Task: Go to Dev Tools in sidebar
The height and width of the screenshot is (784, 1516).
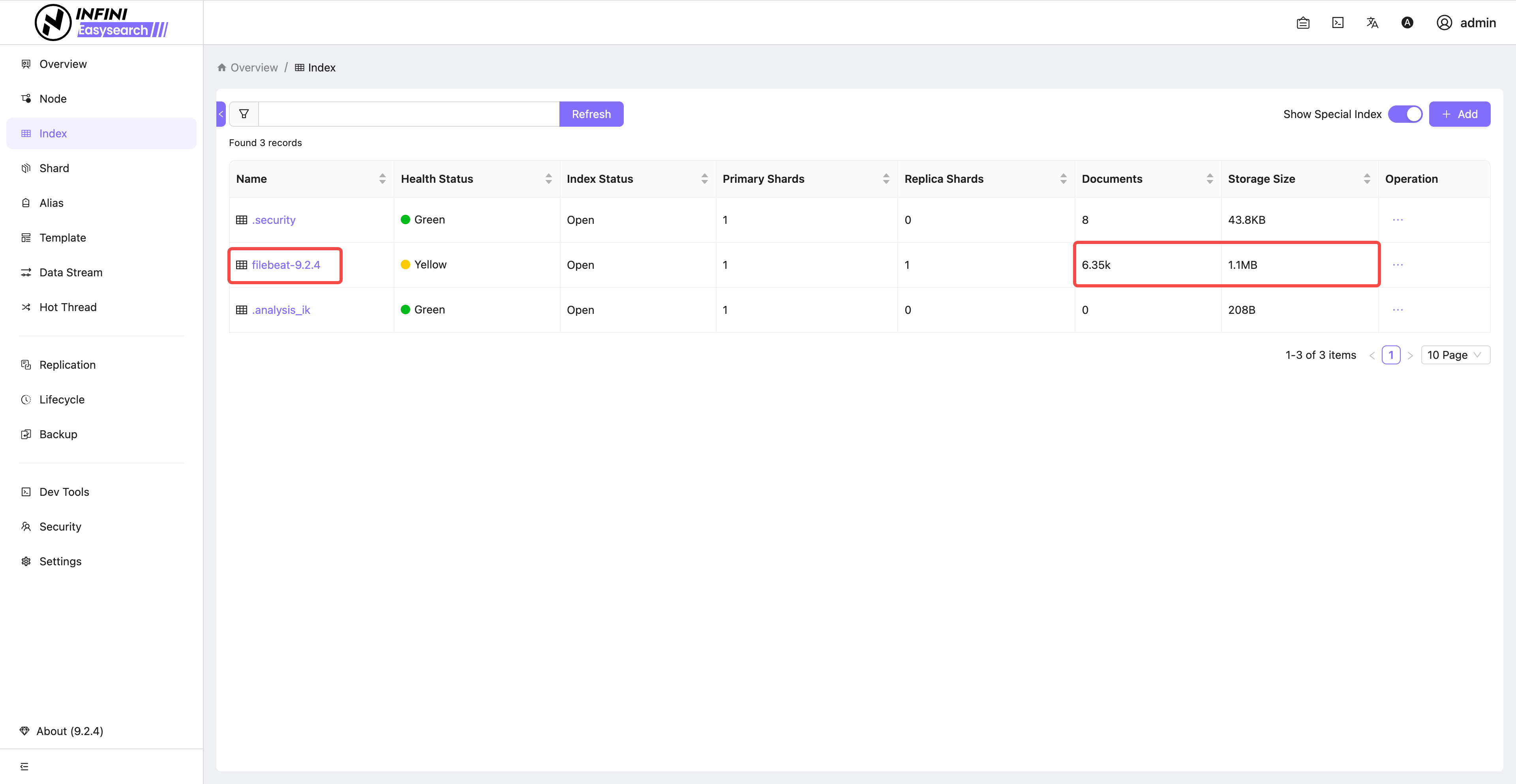Action: (x=64, y=492)
